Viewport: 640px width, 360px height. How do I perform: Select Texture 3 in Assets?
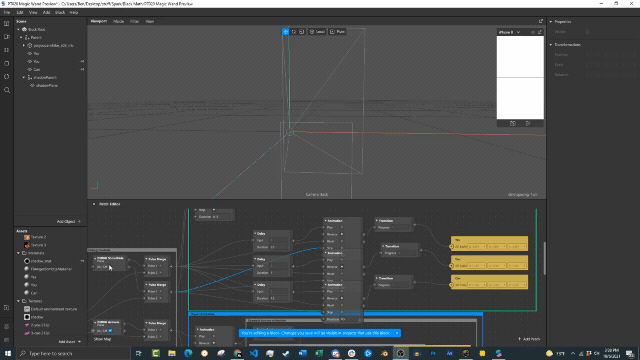(x=39, y=245)
